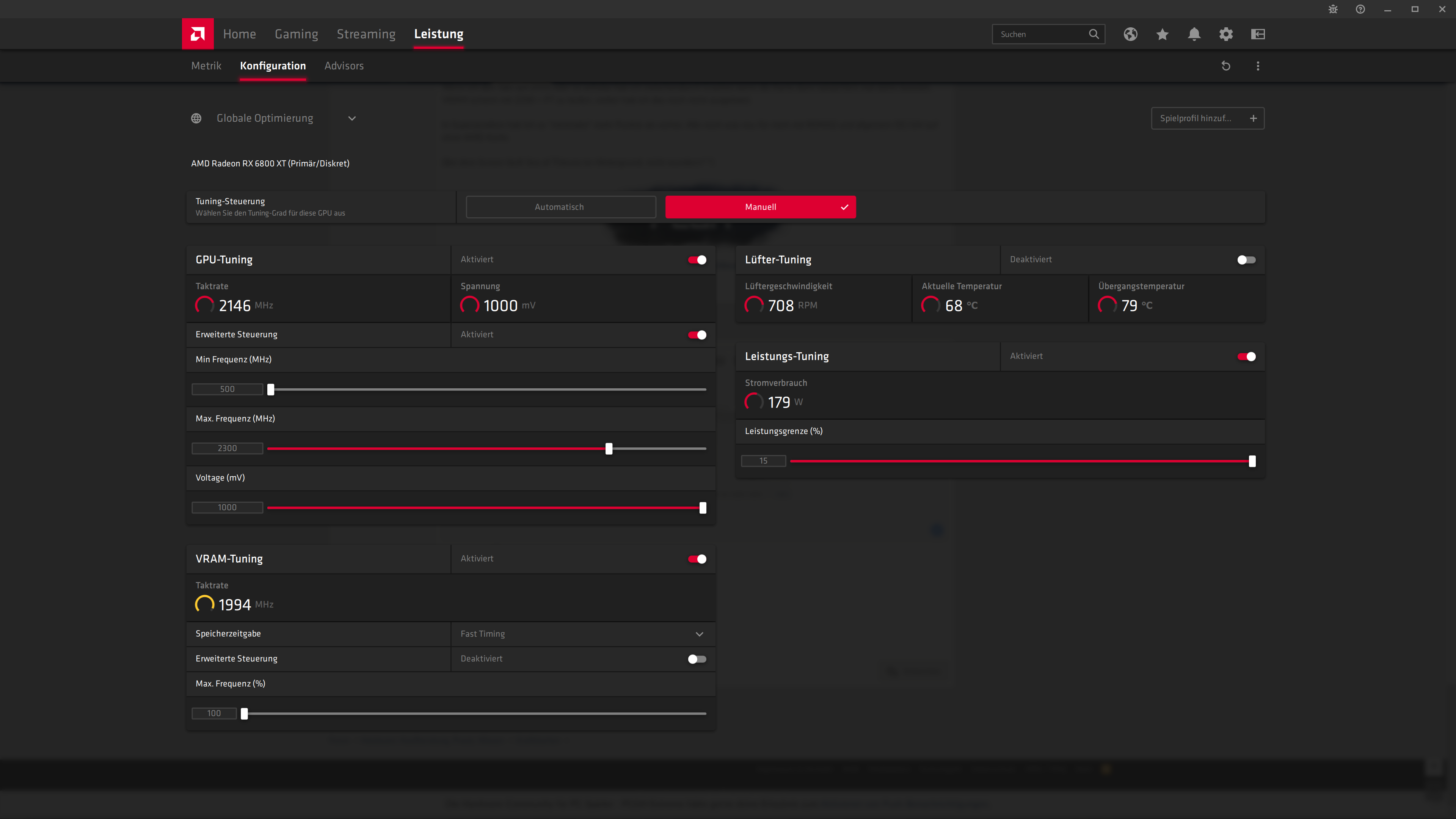The height and width of the screenshot is (819, 1456).
Task: Open the three-dot more options menu
Action: coord(1258,66)
